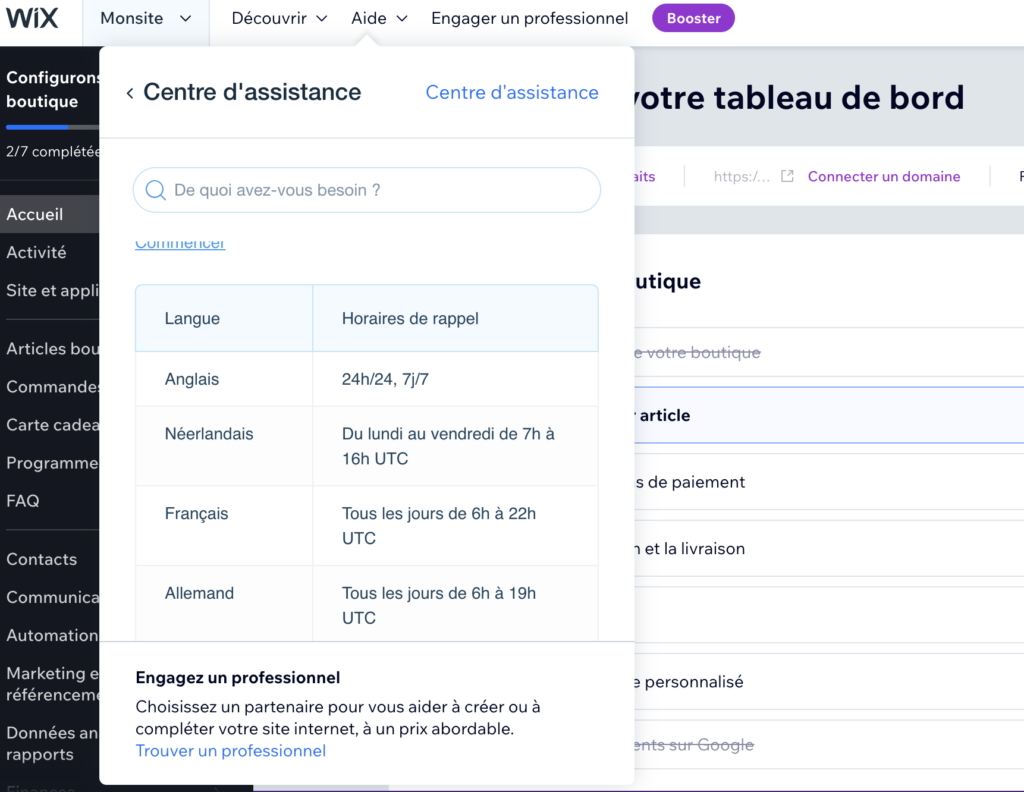1024x792 pixels.
Task: Open Activité in the left sidebar
Action: pyautogui.click(x=37, y=253)
